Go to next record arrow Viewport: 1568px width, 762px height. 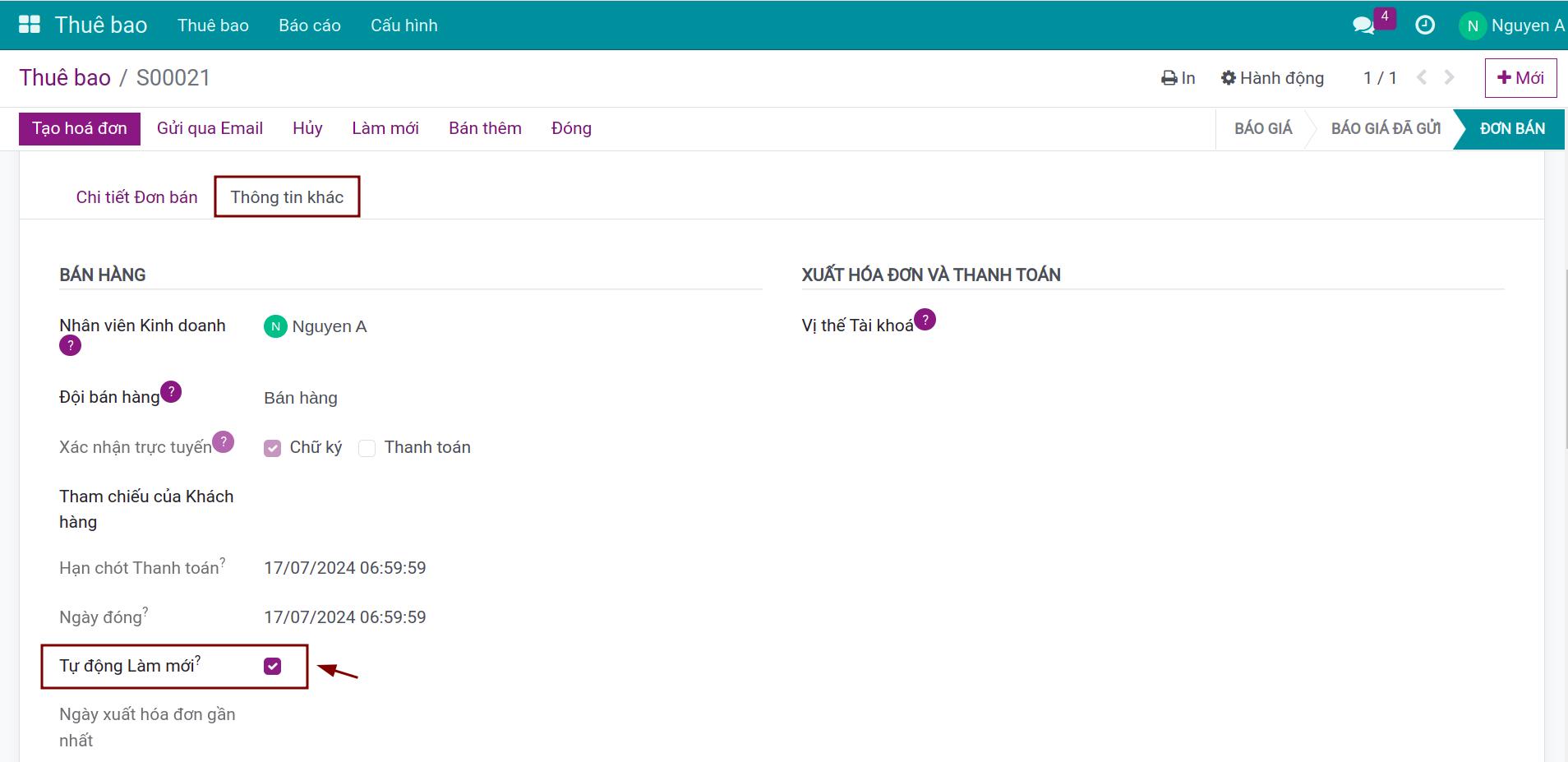click(1449, 77)
